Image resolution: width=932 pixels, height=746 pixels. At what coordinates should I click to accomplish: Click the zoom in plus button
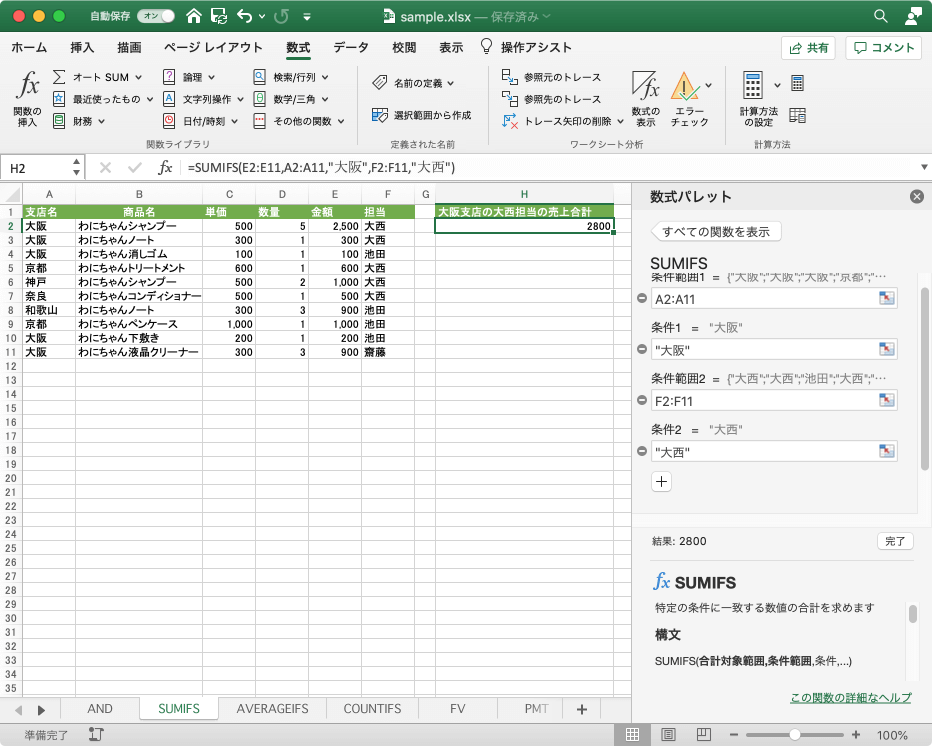click(x=856, y=735)
